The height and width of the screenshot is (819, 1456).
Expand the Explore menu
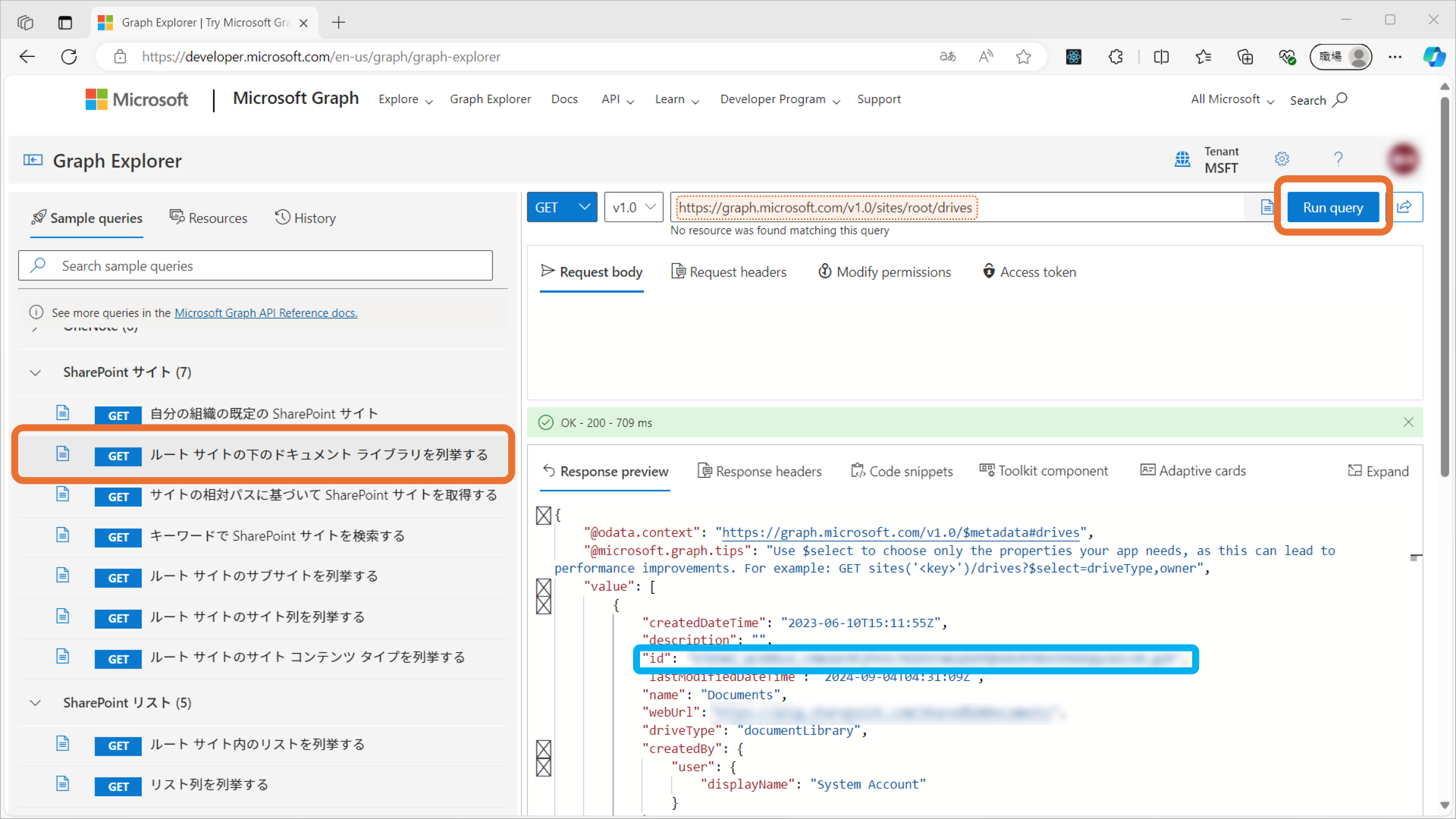(406, 99)
